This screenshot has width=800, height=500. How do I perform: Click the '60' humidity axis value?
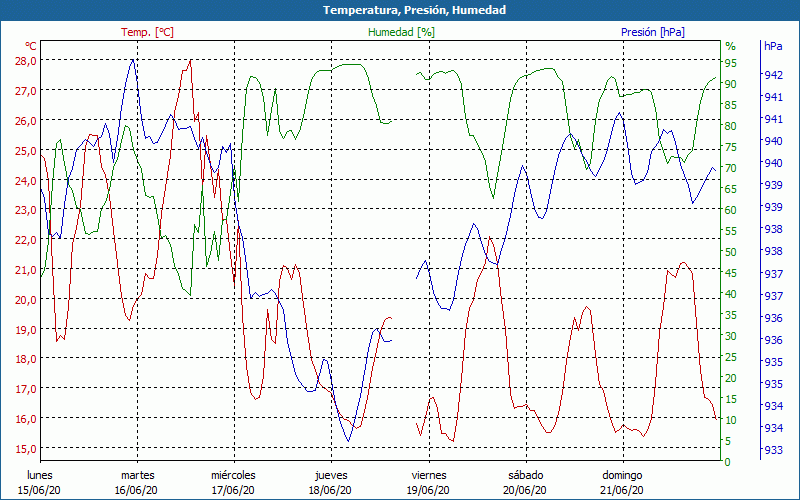point(731,210)
